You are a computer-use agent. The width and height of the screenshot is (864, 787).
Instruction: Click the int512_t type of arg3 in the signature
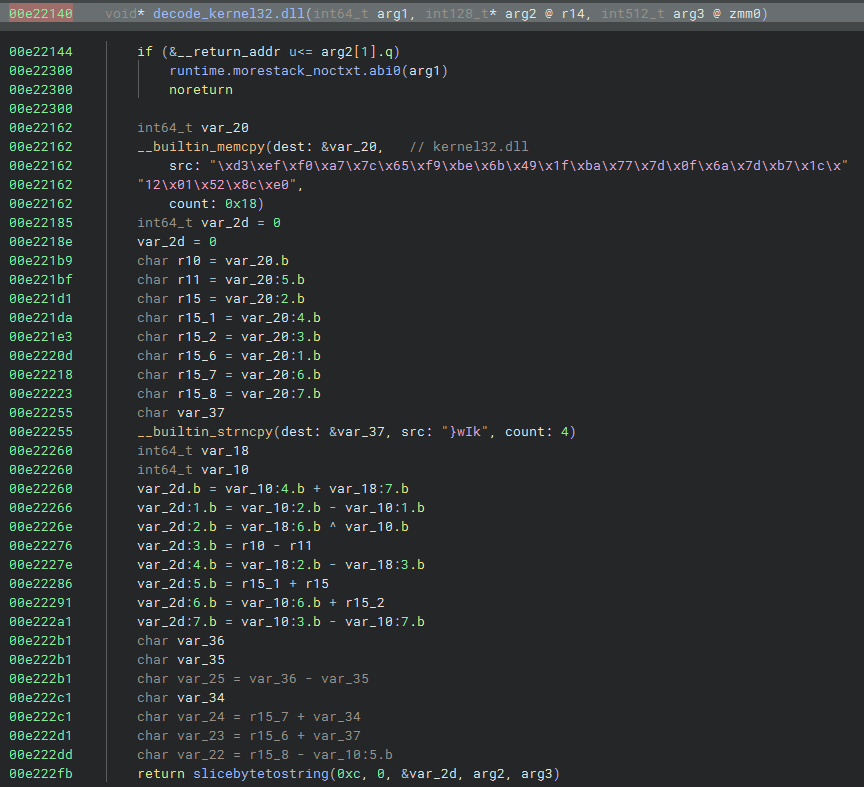(633, 14)
